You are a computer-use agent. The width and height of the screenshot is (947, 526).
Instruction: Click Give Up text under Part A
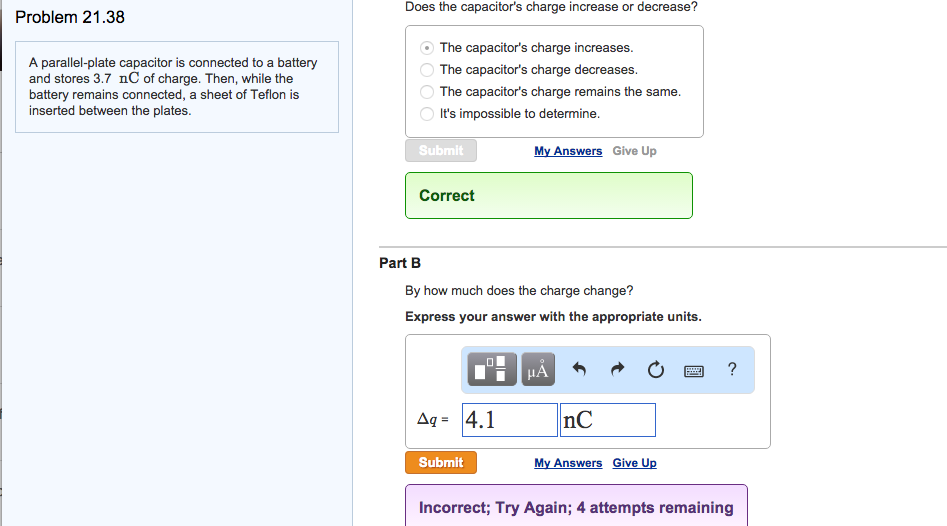pyautogui.click(x=634, y=151)
